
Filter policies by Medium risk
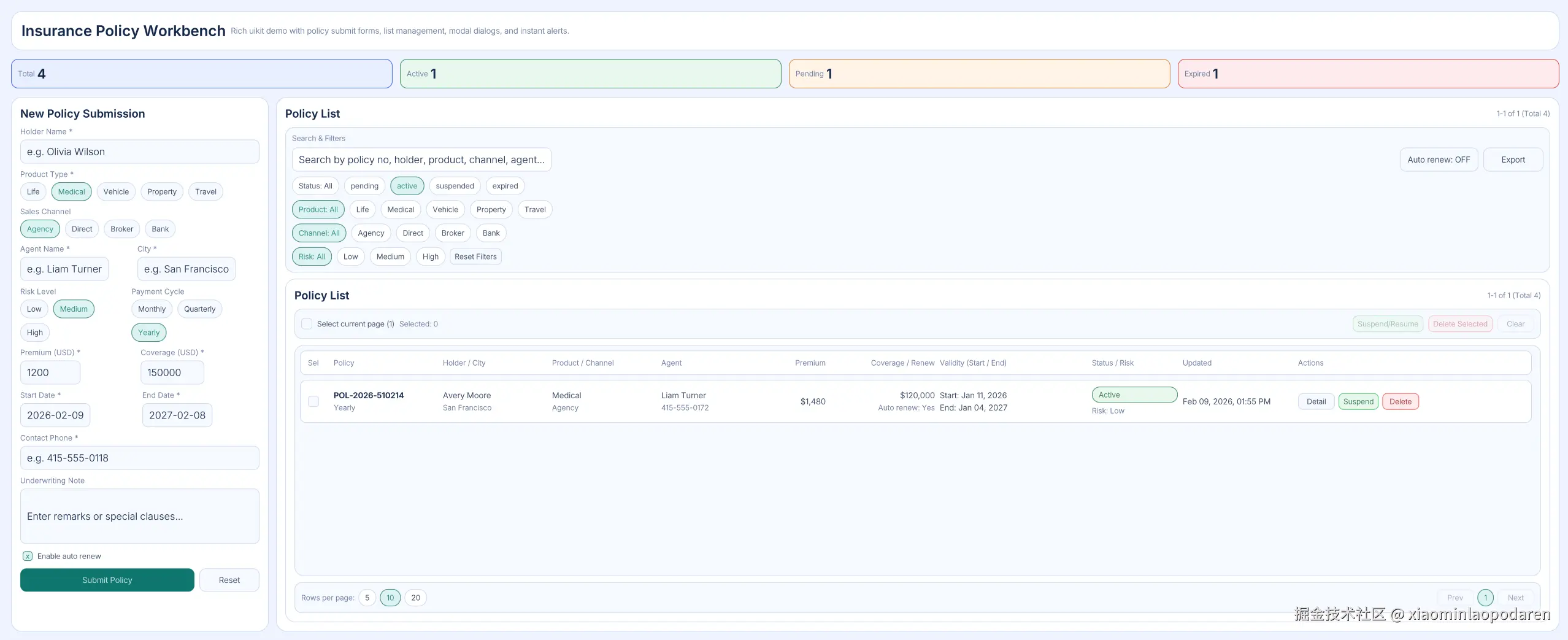(390, 256)
